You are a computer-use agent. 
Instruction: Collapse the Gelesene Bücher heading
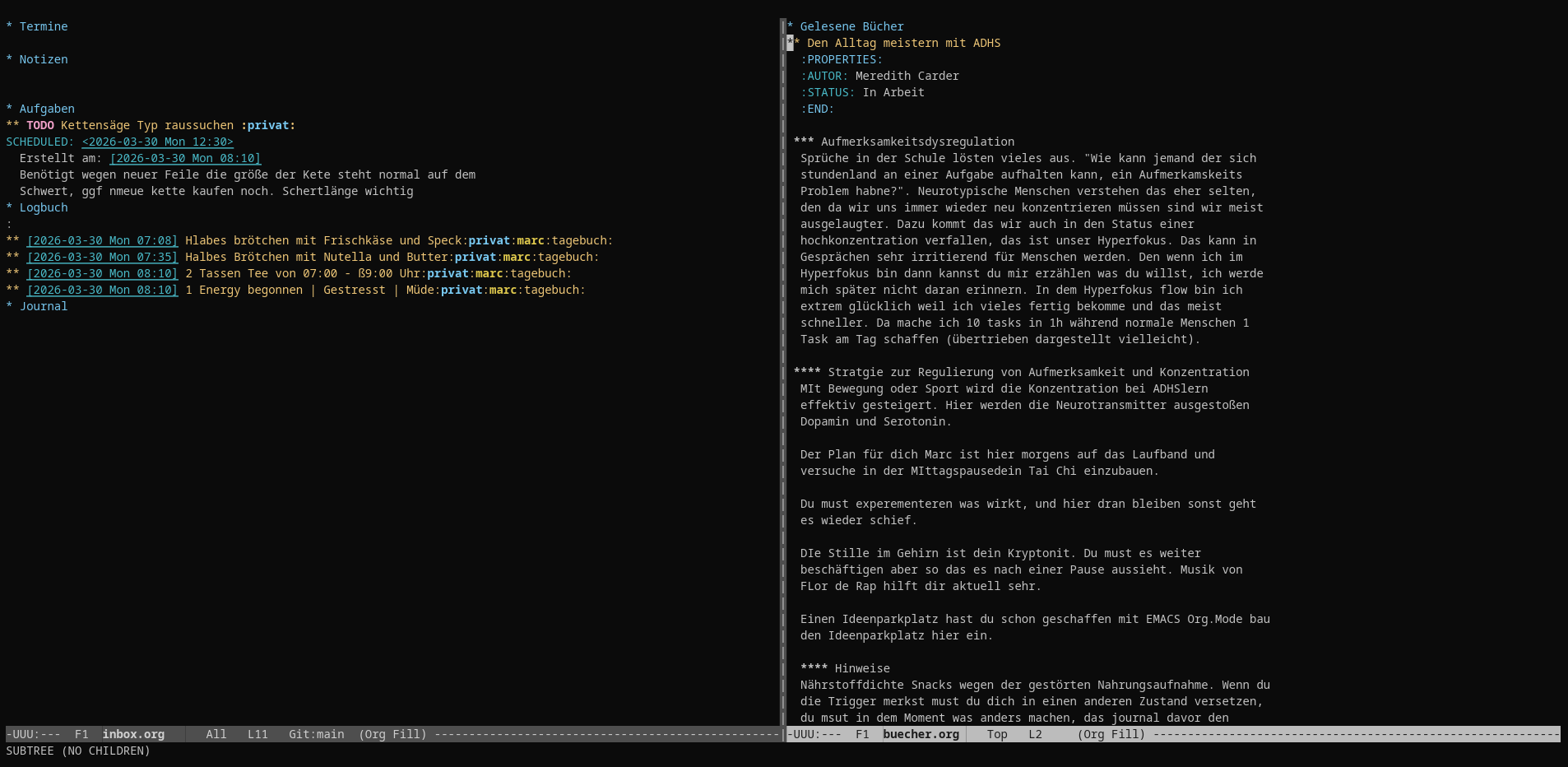(851, 26)
